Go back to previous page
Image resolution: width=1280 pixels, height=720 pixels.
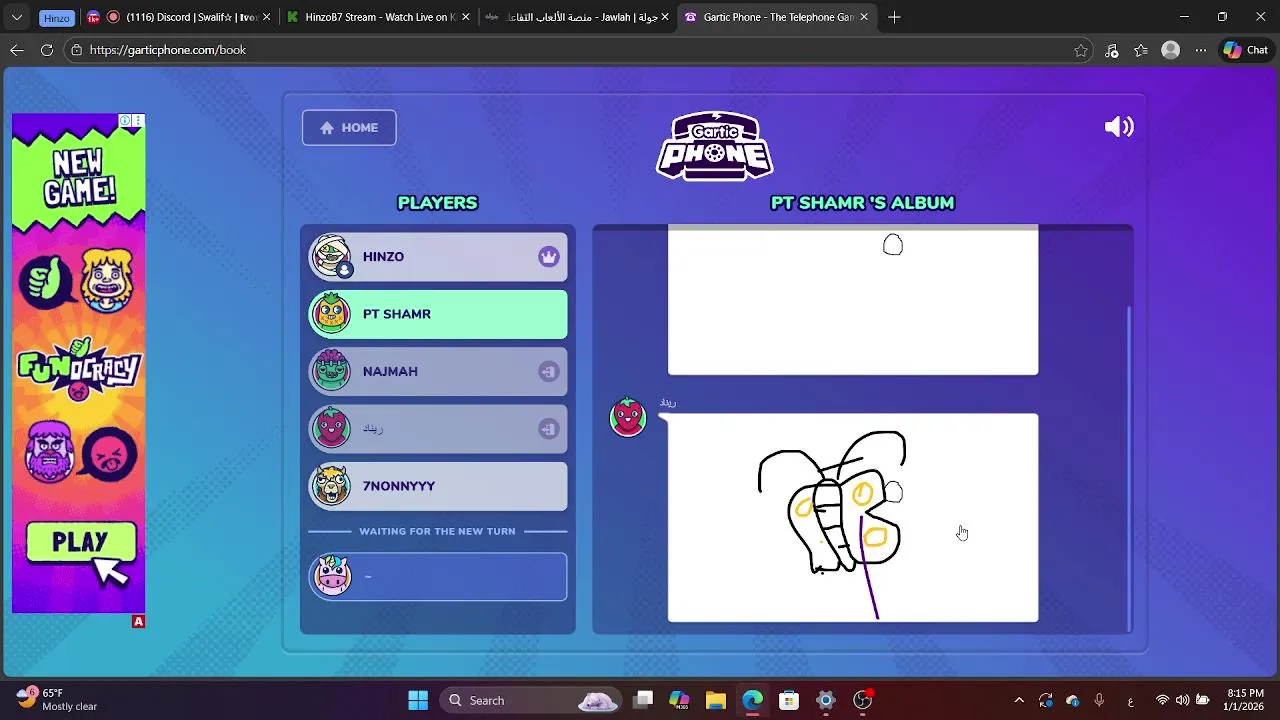pyautogui.click(x=17, y=50)
